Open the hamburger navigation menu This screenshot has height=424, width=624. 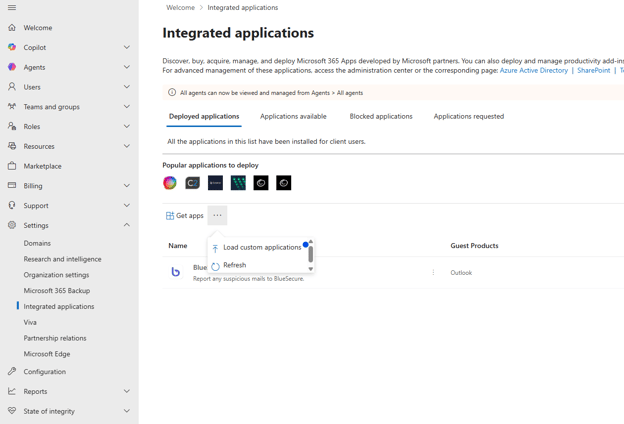point(12,8)
